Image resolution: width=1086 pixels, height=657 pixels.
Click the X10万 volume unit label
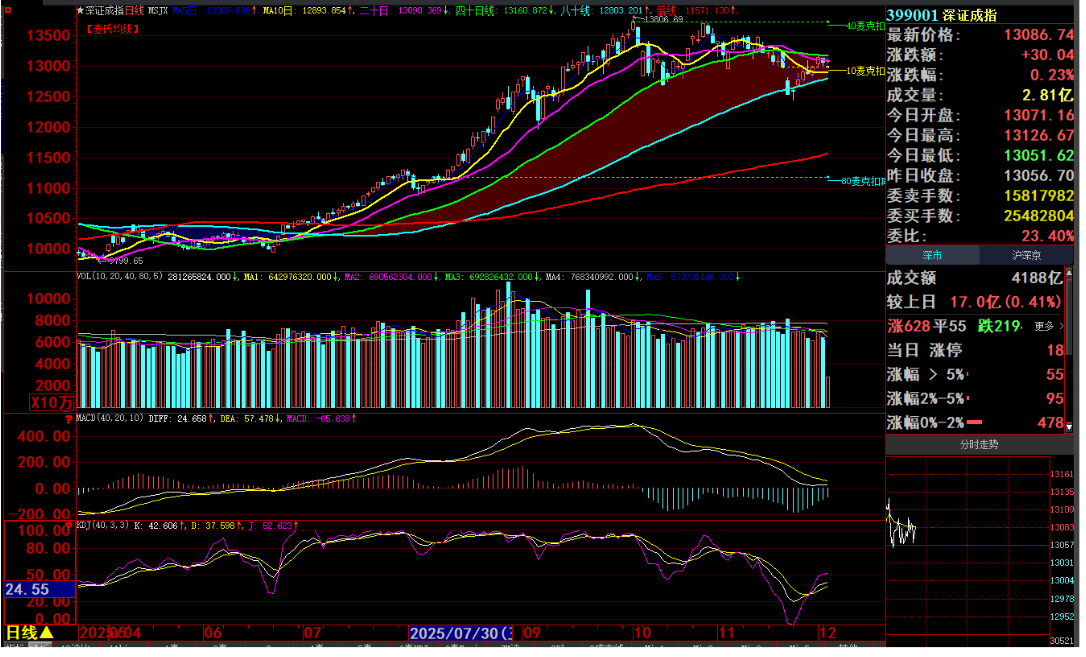tap(51, 402)
